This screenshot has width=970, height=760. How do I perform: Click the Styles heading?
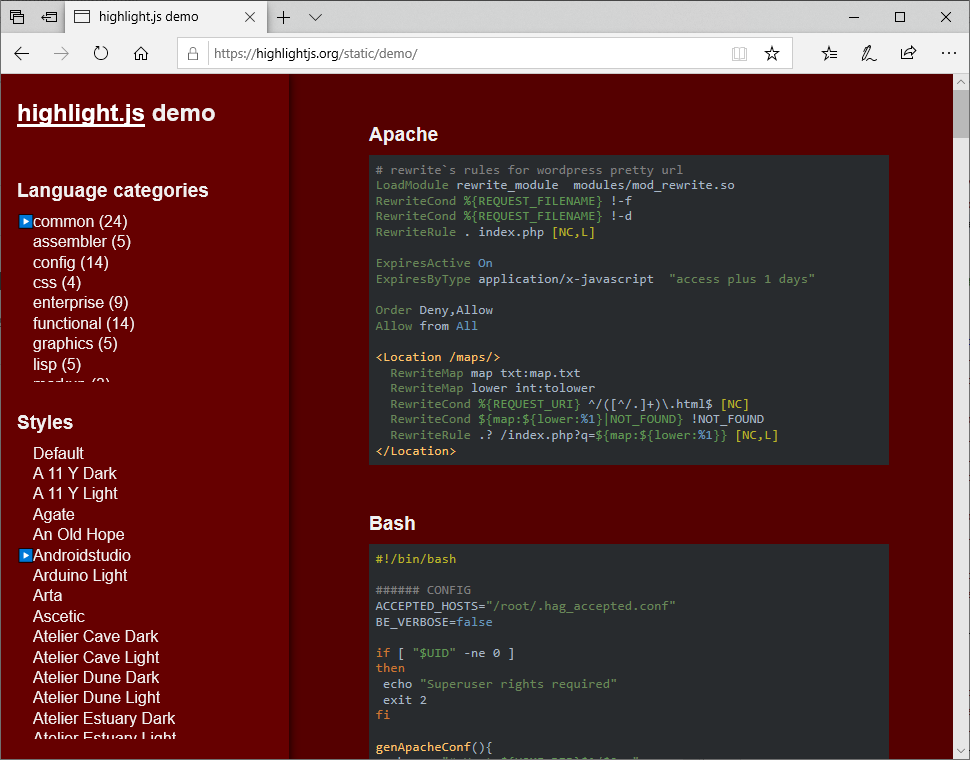(45, 422)
